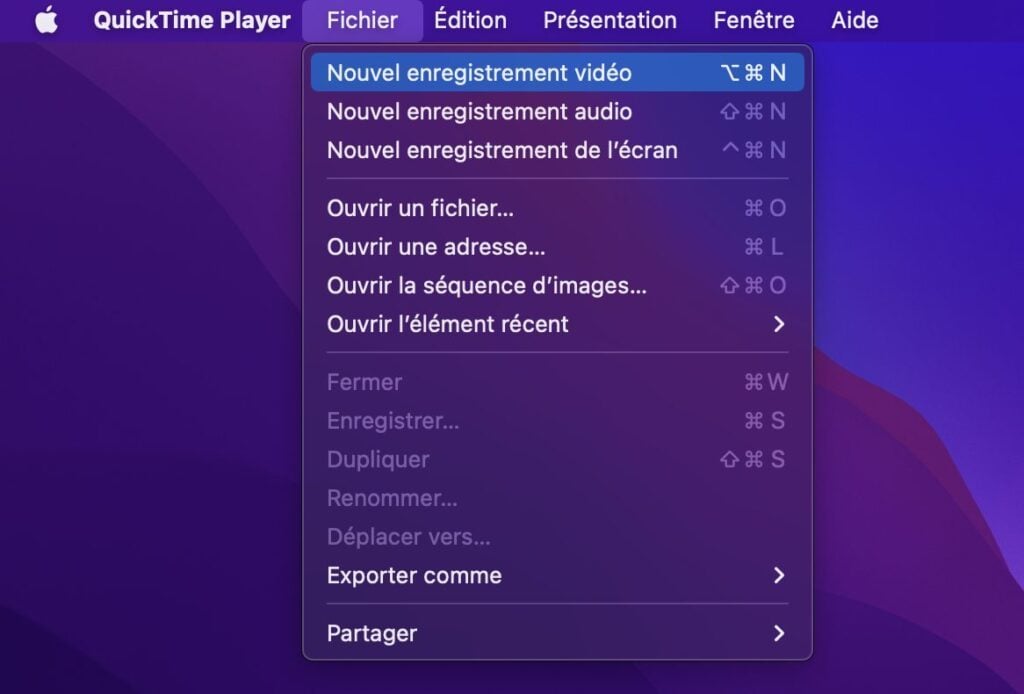Expand the Partager submenu
The height and width of the screenshot is (694, 1024).
tap(557, 633)
